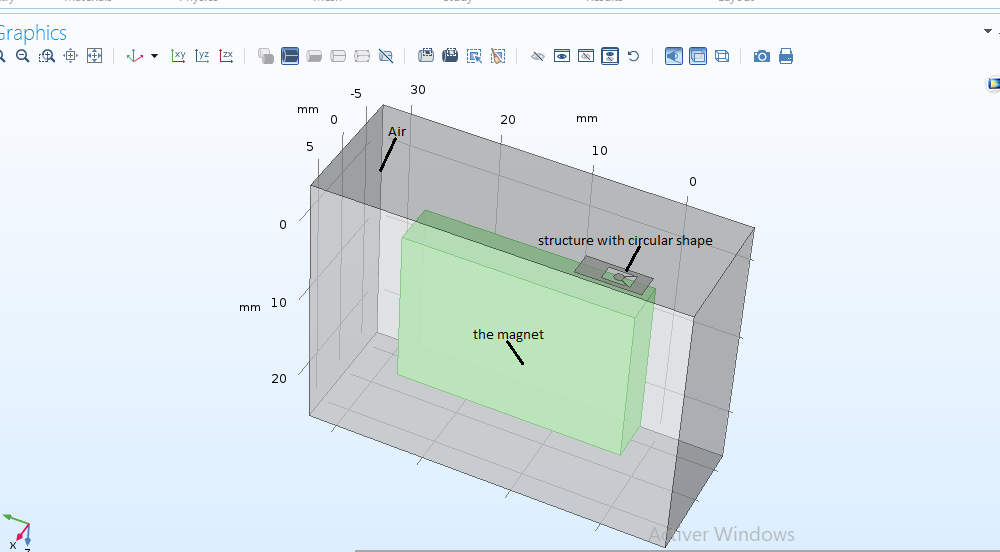Image resolution: width=1000 pixels, height=552 pixels.
Task: Click the box-with-cursor selection icon
Action: [x=474, y=56]
